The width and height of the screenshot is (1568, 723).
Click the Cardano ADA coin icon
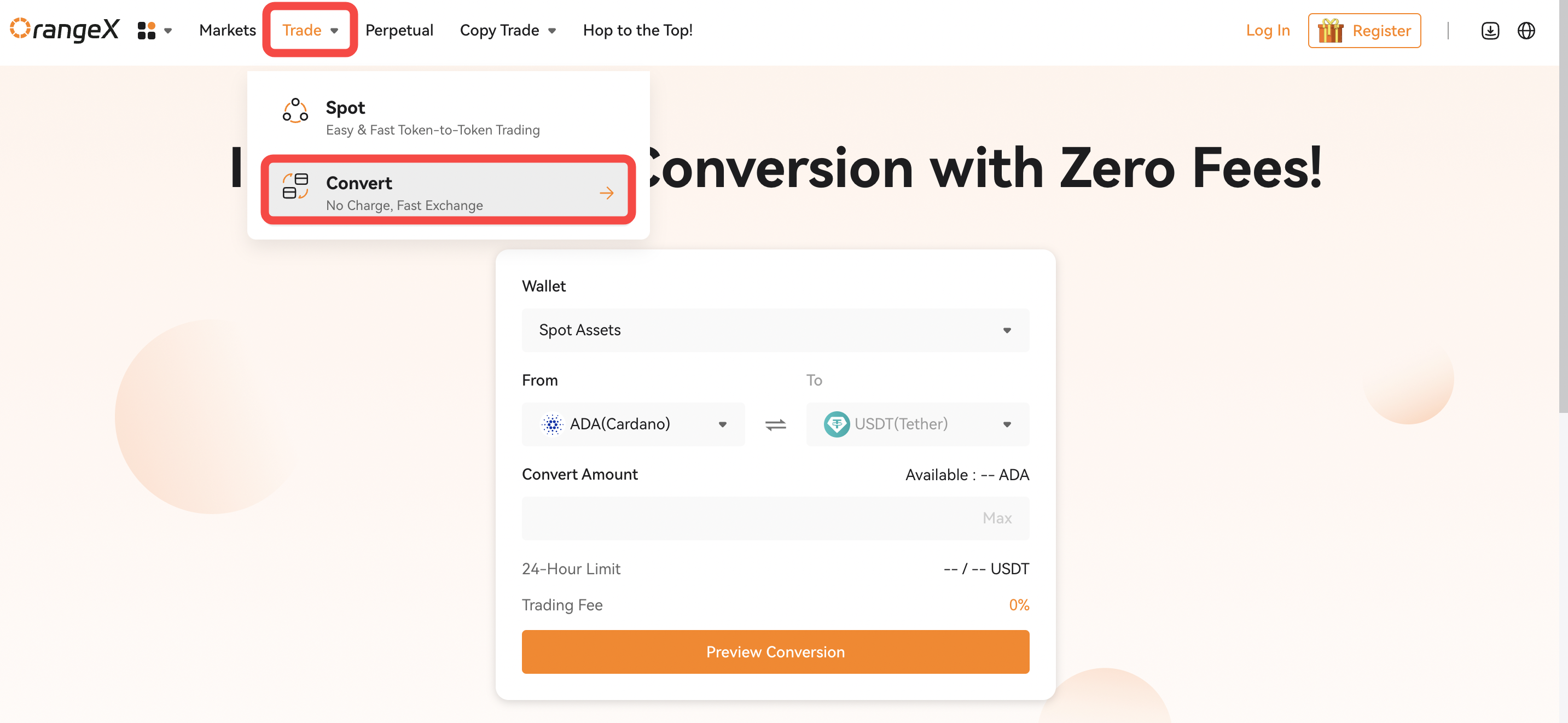click(552, 424)
